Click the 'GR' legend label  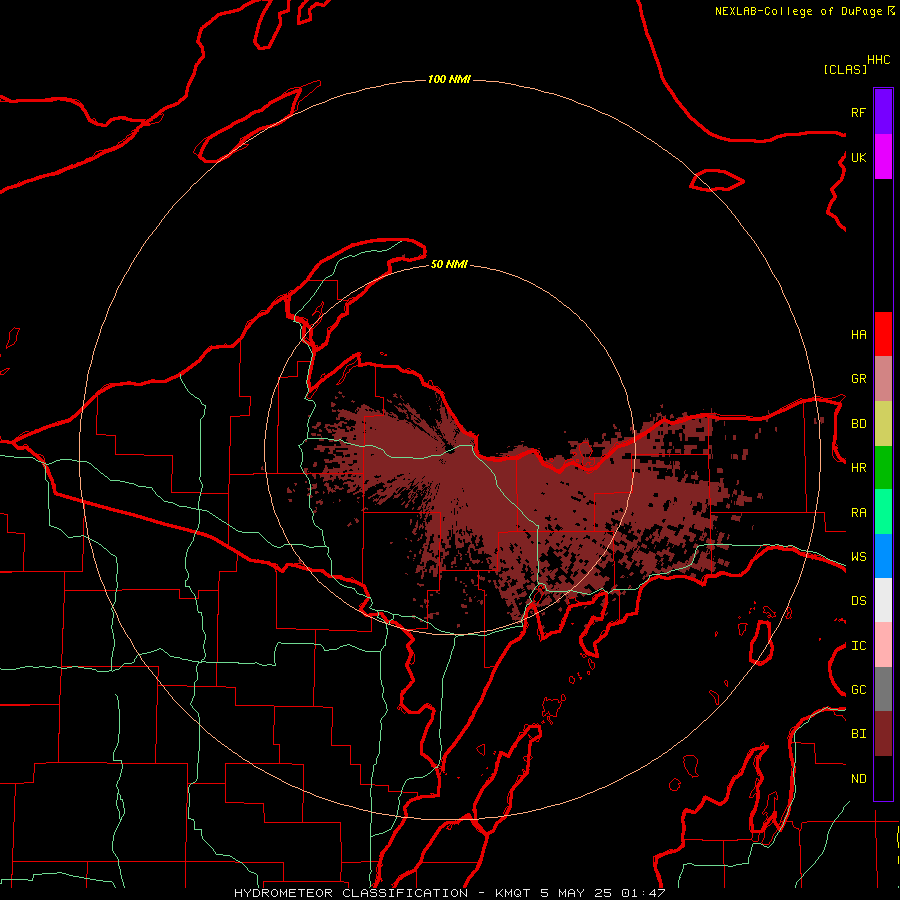point(859,379)
